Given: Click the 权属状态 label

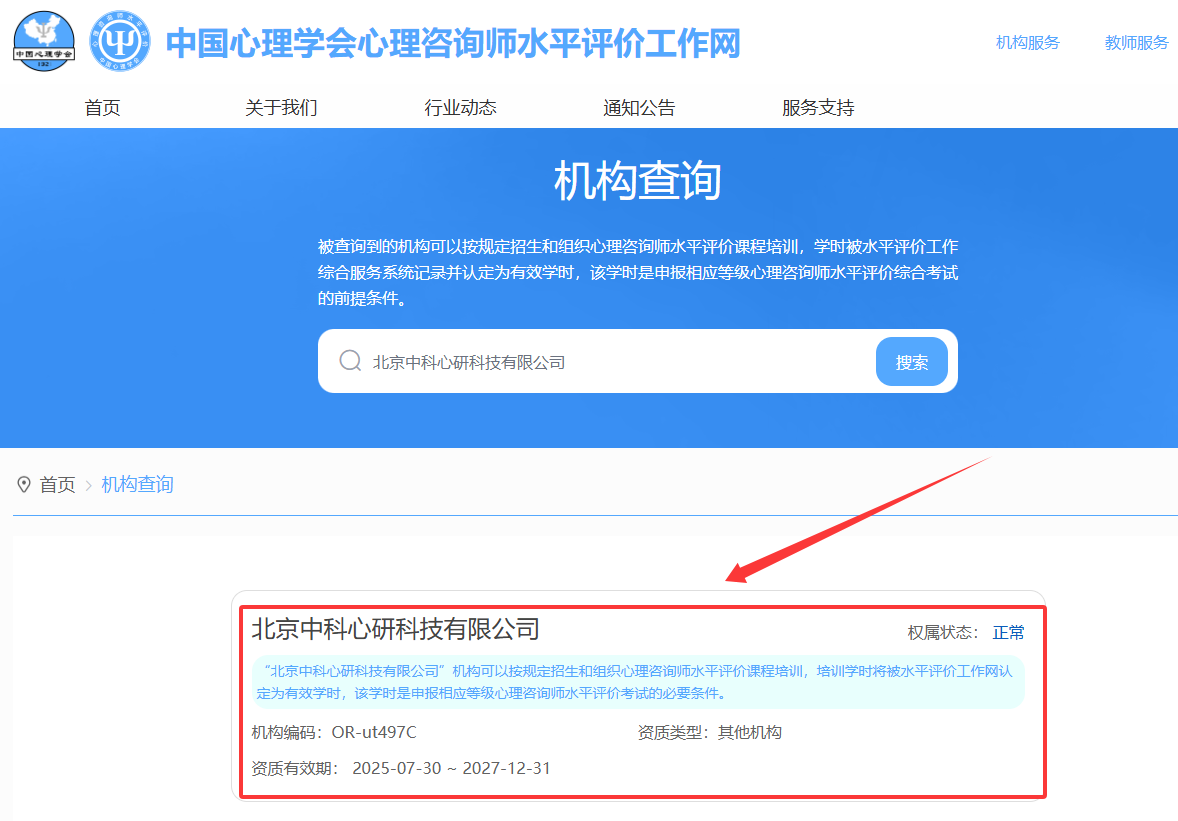Looking at the screenshot, I should [942, 632].
